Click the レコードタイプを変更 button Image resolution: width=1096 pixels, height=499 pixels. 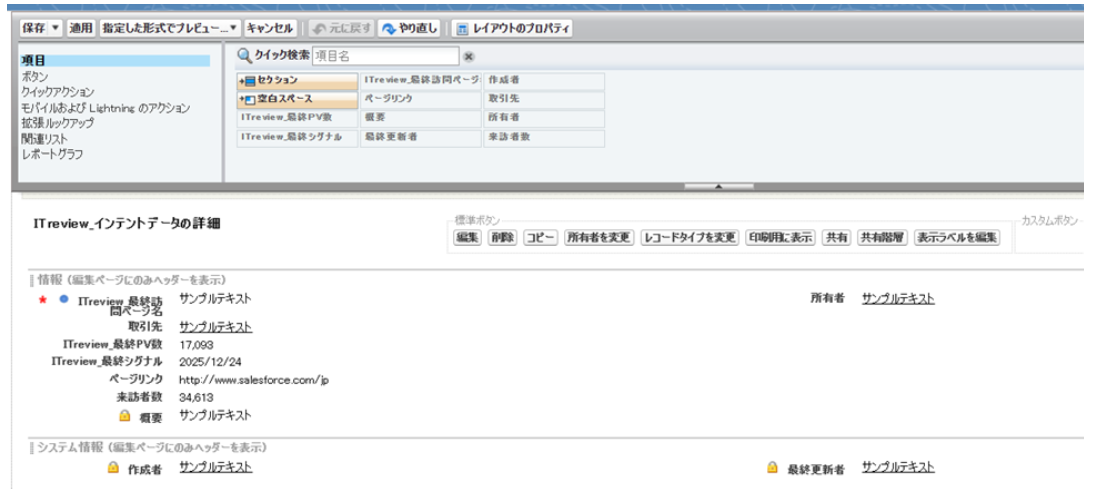(x=689, y=238)
